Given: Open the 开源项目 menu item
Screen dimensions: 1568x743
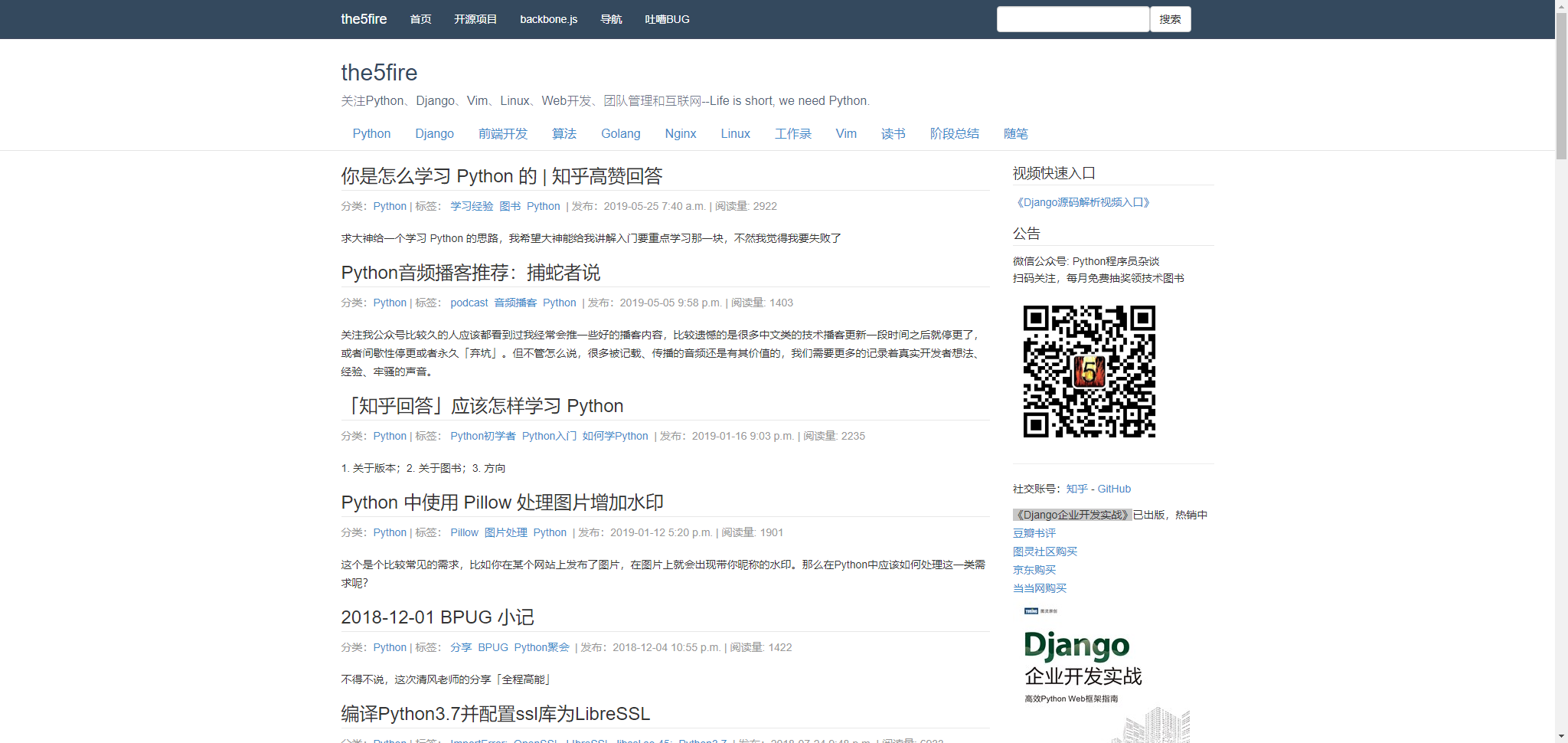Looking at the screenshot, I should [x=475, y=19].
